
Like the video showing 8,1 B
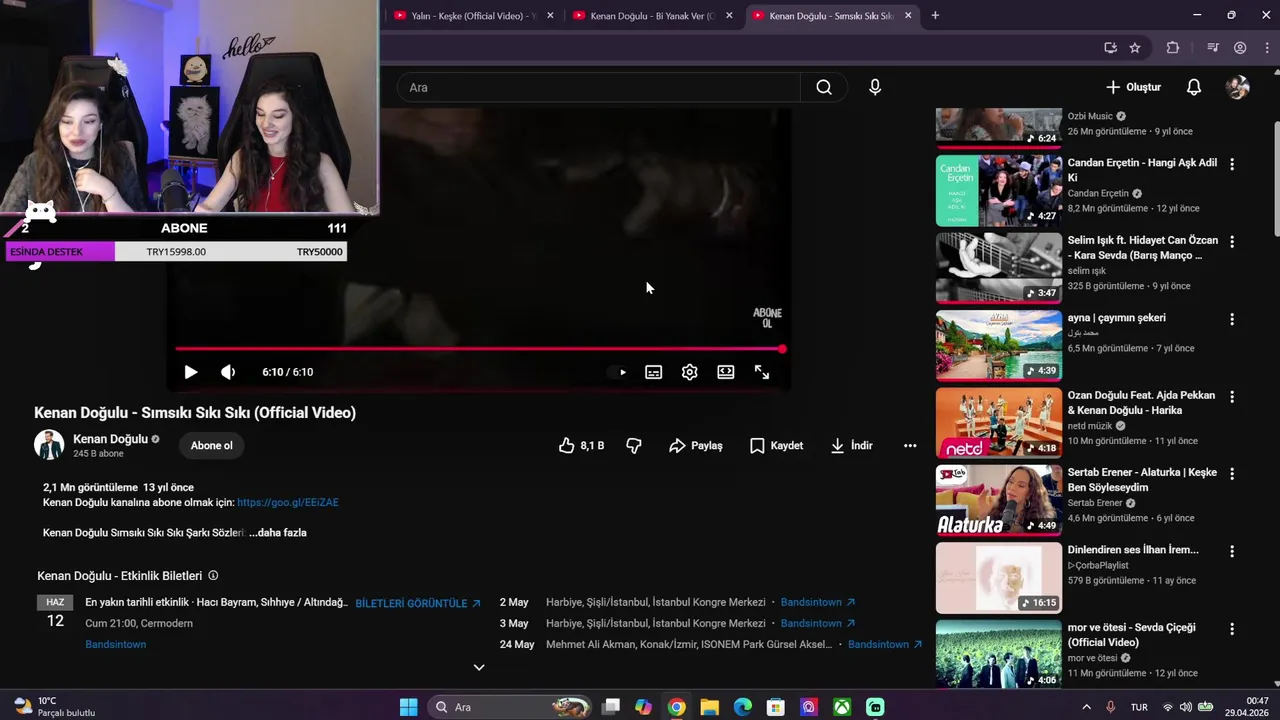point(581,445)
